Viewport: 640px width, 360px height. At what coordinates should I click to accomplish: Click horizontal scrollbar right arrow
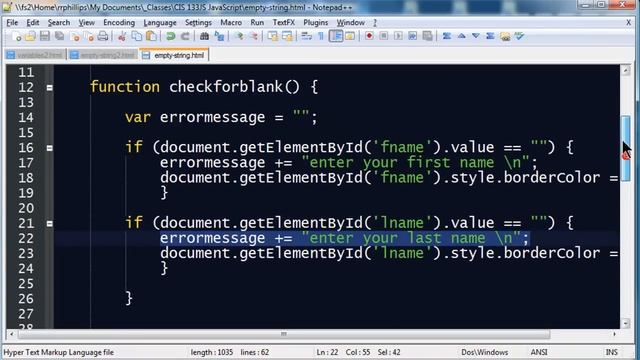point(614,334)
